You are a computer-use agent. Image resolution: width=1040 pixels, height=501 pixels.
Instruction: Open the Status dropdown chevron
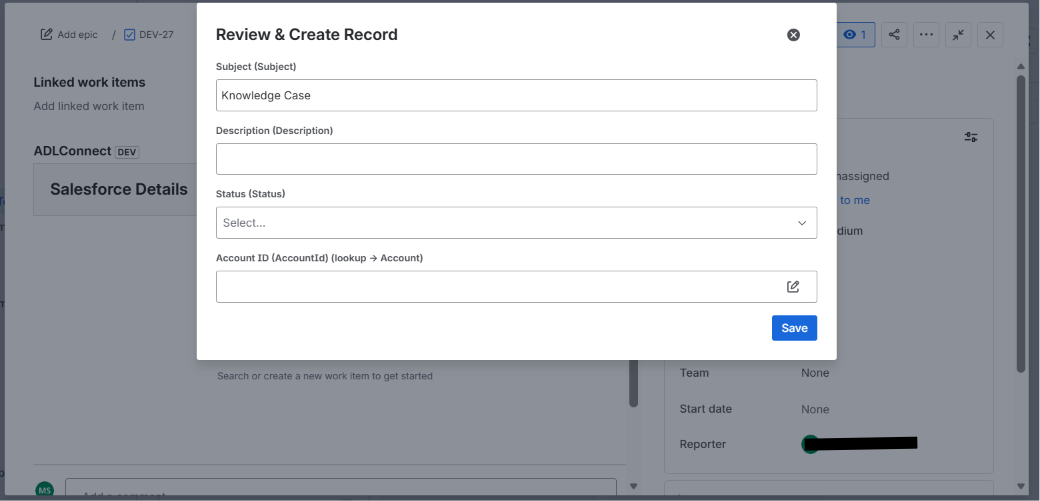click(802, 223)
